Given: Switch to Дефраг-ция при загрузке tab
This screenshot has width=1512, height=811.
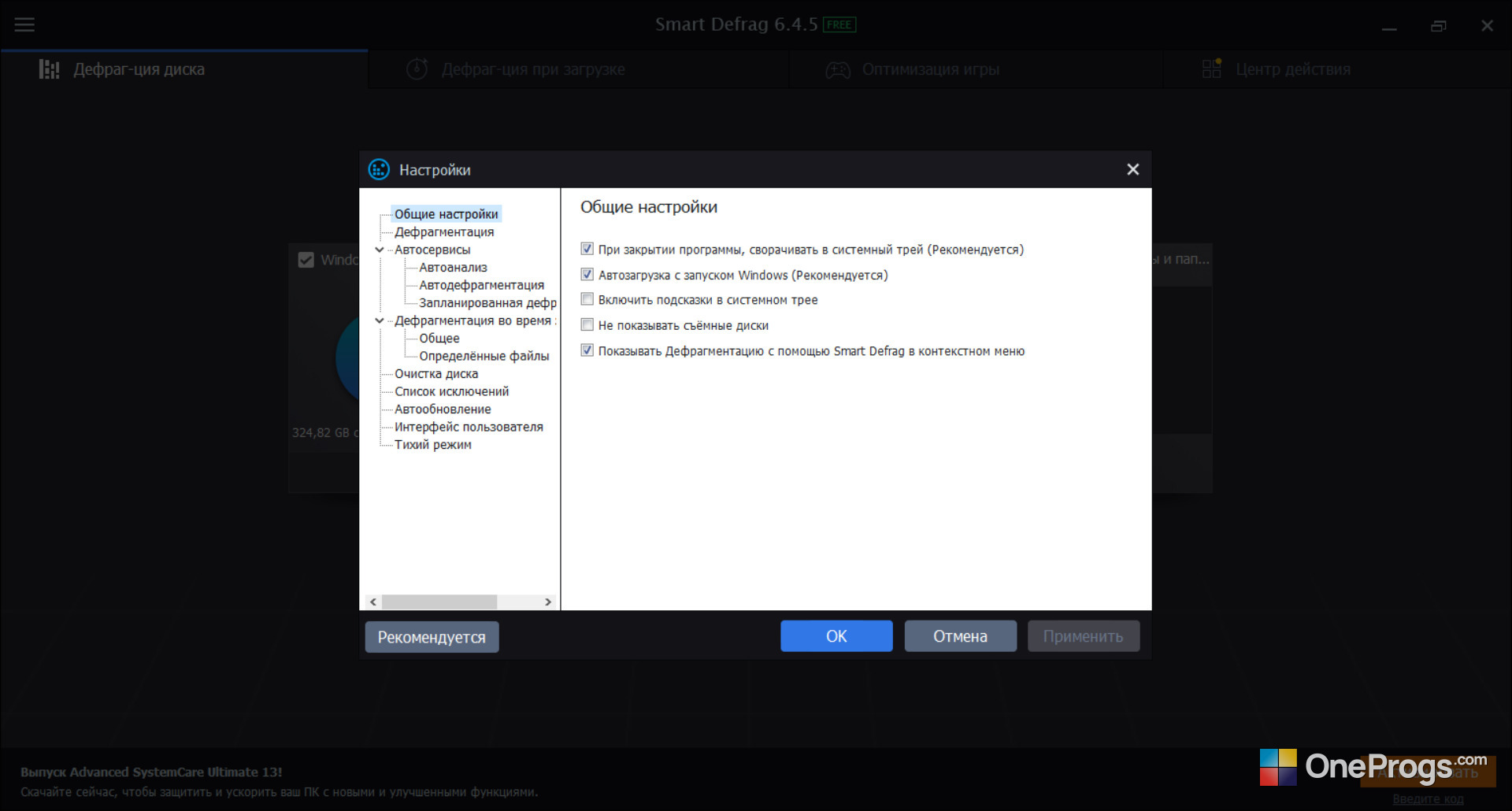Looking at the screenshot, I should pyautogui.click(x=579, y=69).
